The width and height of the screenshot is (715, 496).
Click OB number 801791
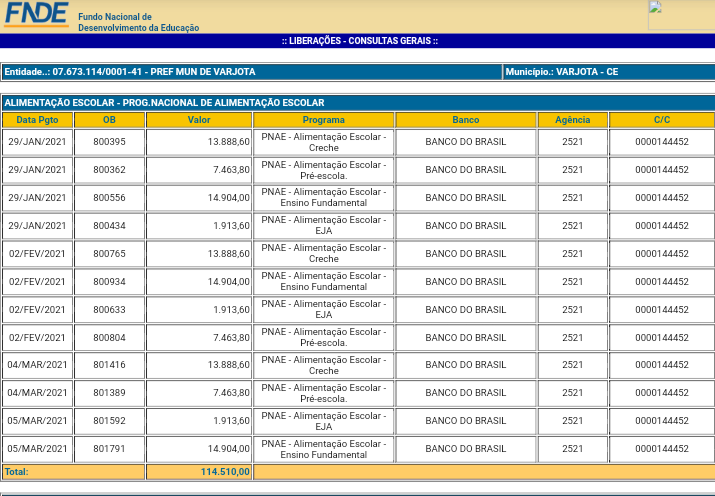(109, 449)
